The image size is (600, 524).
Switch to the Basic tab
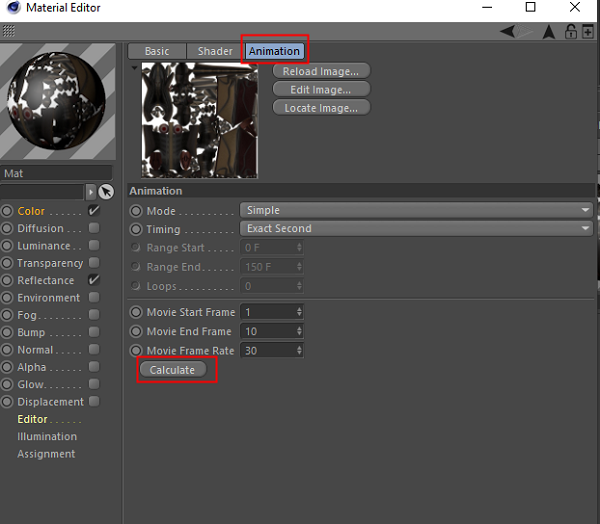[157, 51]
